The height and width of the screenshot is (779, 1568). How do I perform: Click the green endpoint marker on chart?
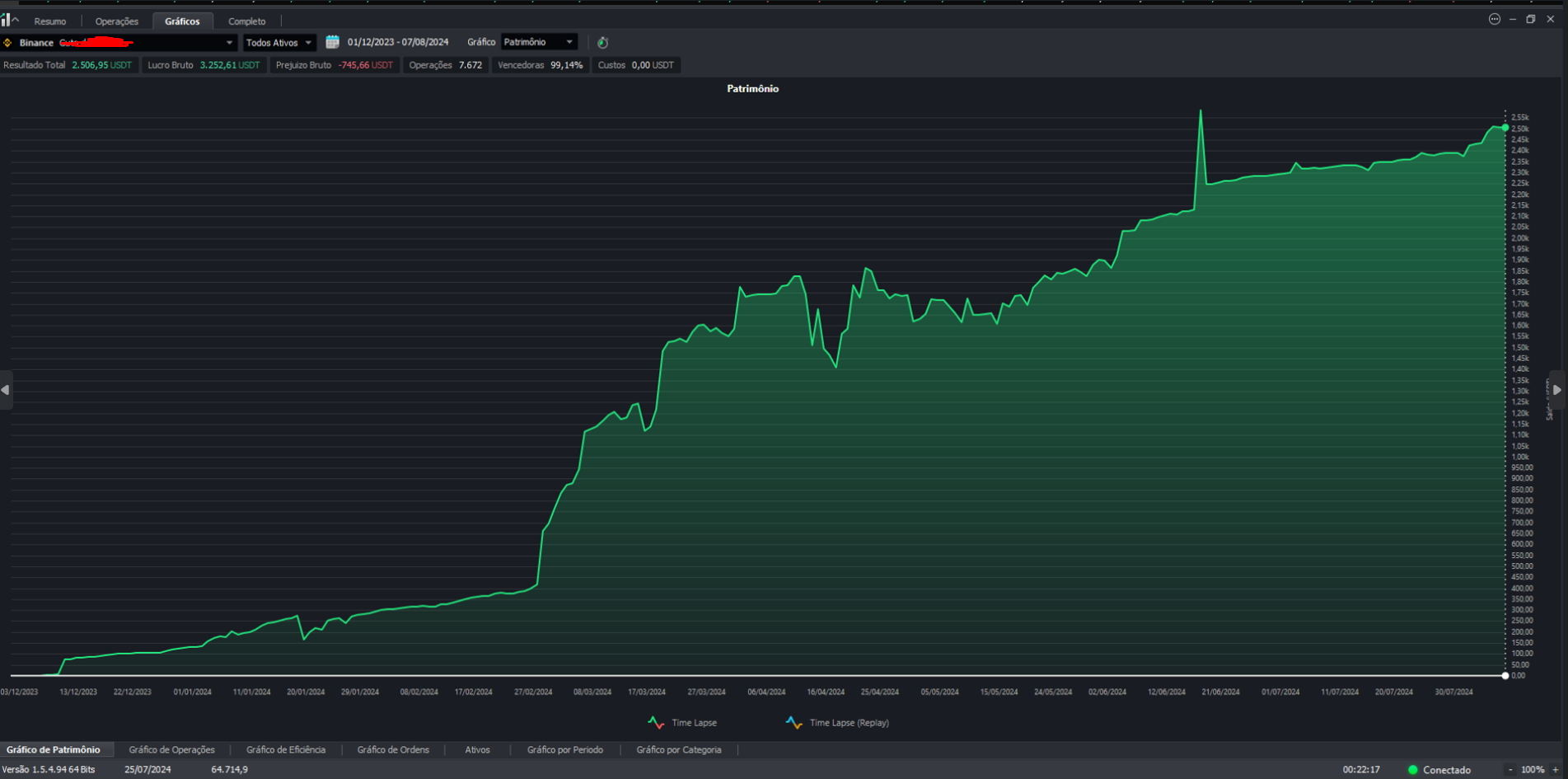point(1505,128)
